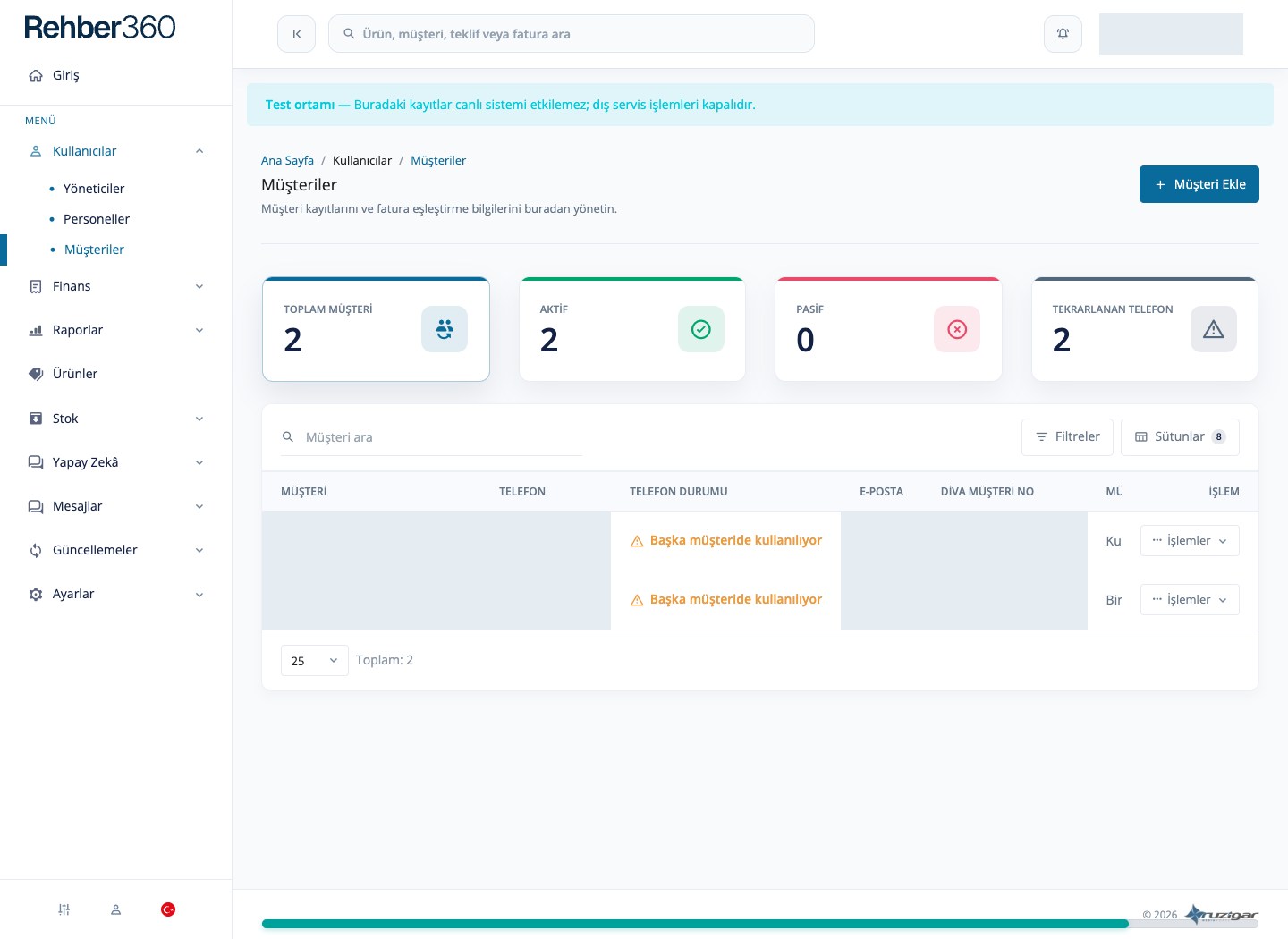Click the total customers people icon

point(445,329)
